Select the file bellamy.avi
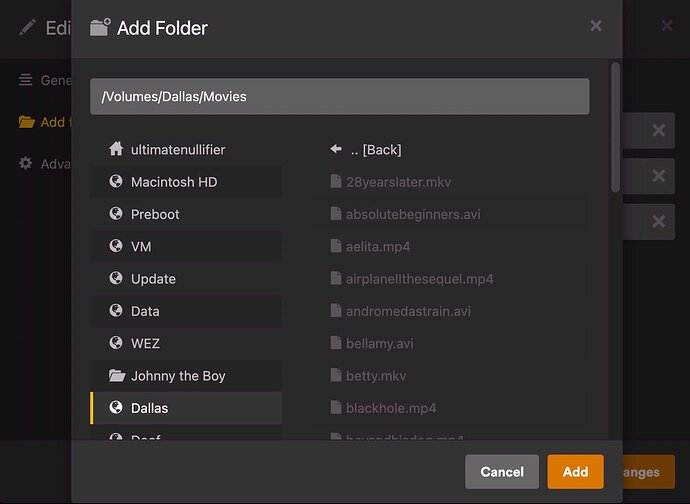The height and width of the screenshot is (504, 690). tap(451, 343)
